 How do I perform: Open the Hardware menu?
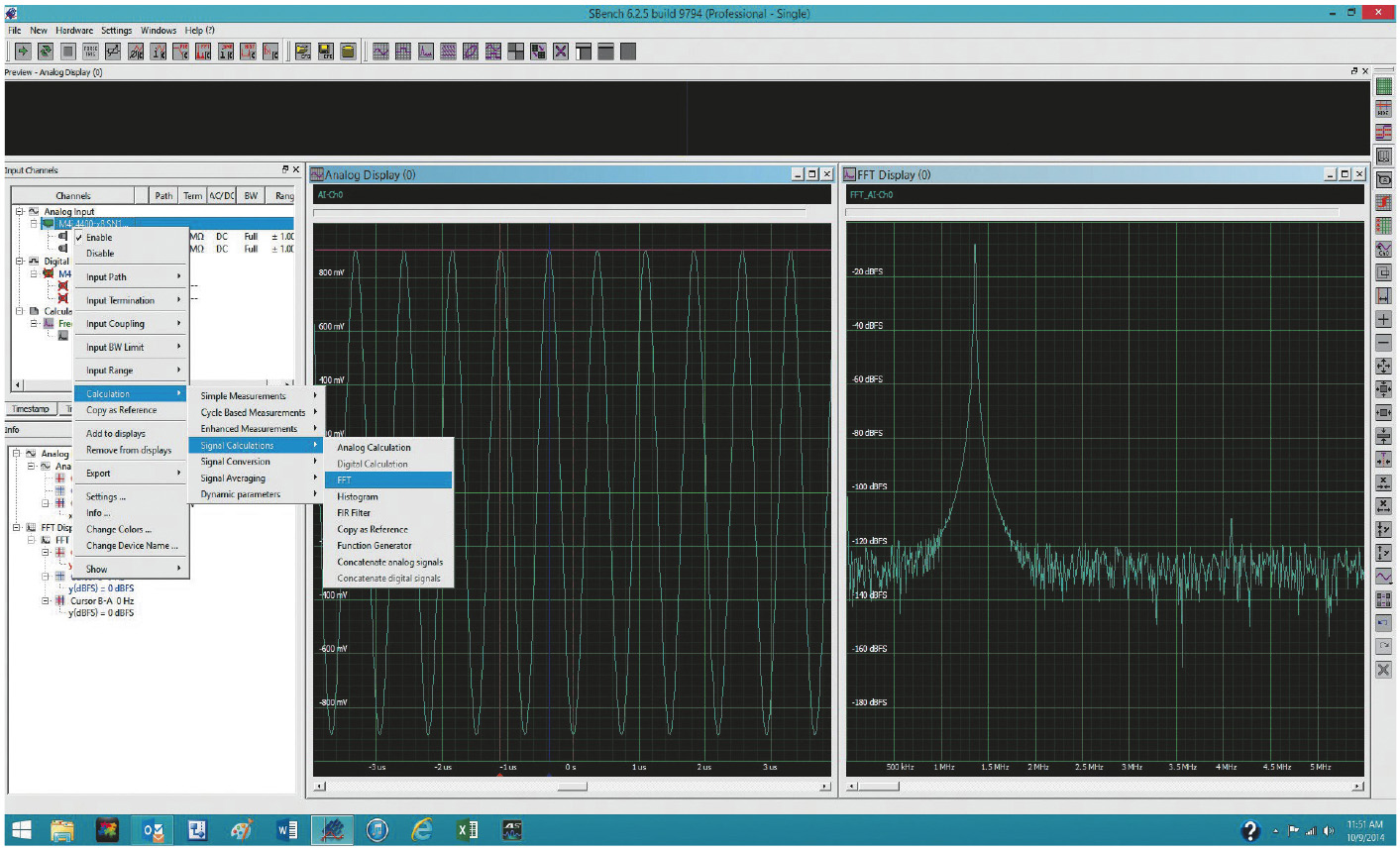click(x=74, y=31)
